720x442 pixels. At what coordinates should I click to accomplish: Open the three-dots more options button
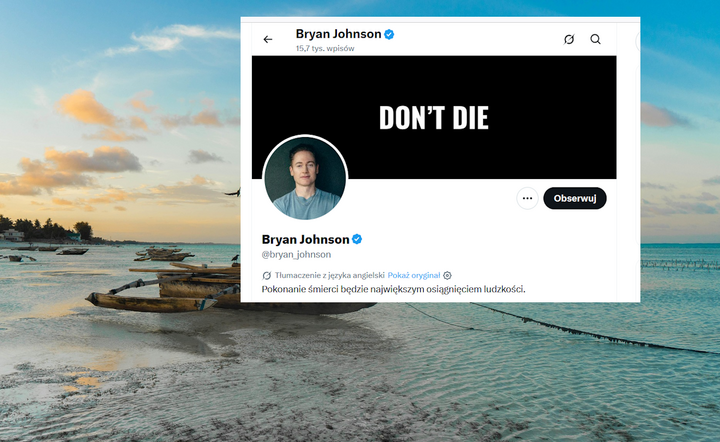(x=527, y=198)
